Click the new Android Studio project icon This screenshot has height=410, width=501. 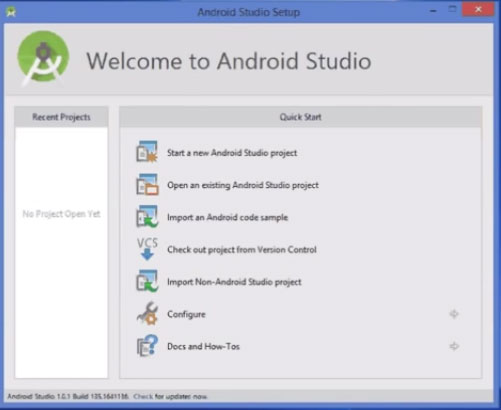click(147, 152)
